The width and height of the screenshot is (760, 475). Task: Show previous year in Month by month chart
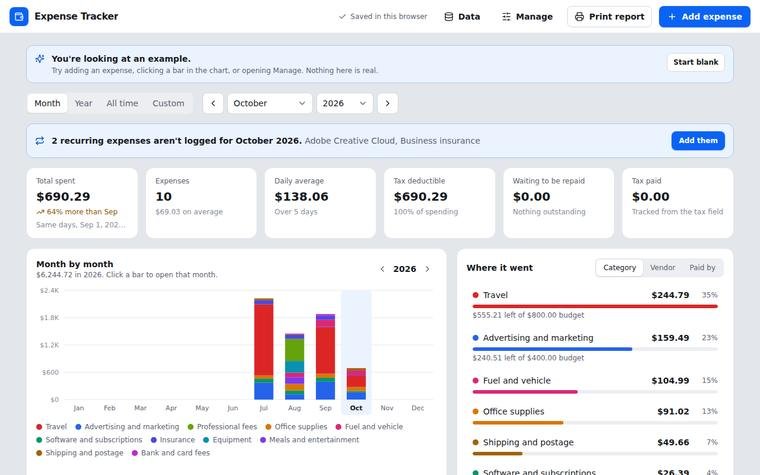382,269
